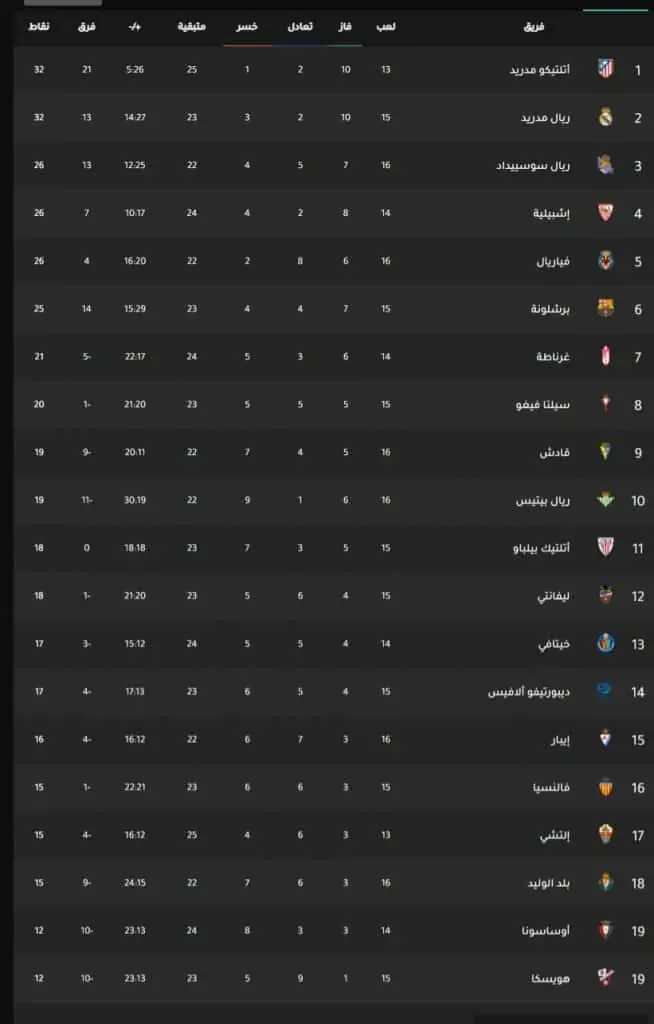
Task: Open the غرناطة team name link
Action: (553, 357)
